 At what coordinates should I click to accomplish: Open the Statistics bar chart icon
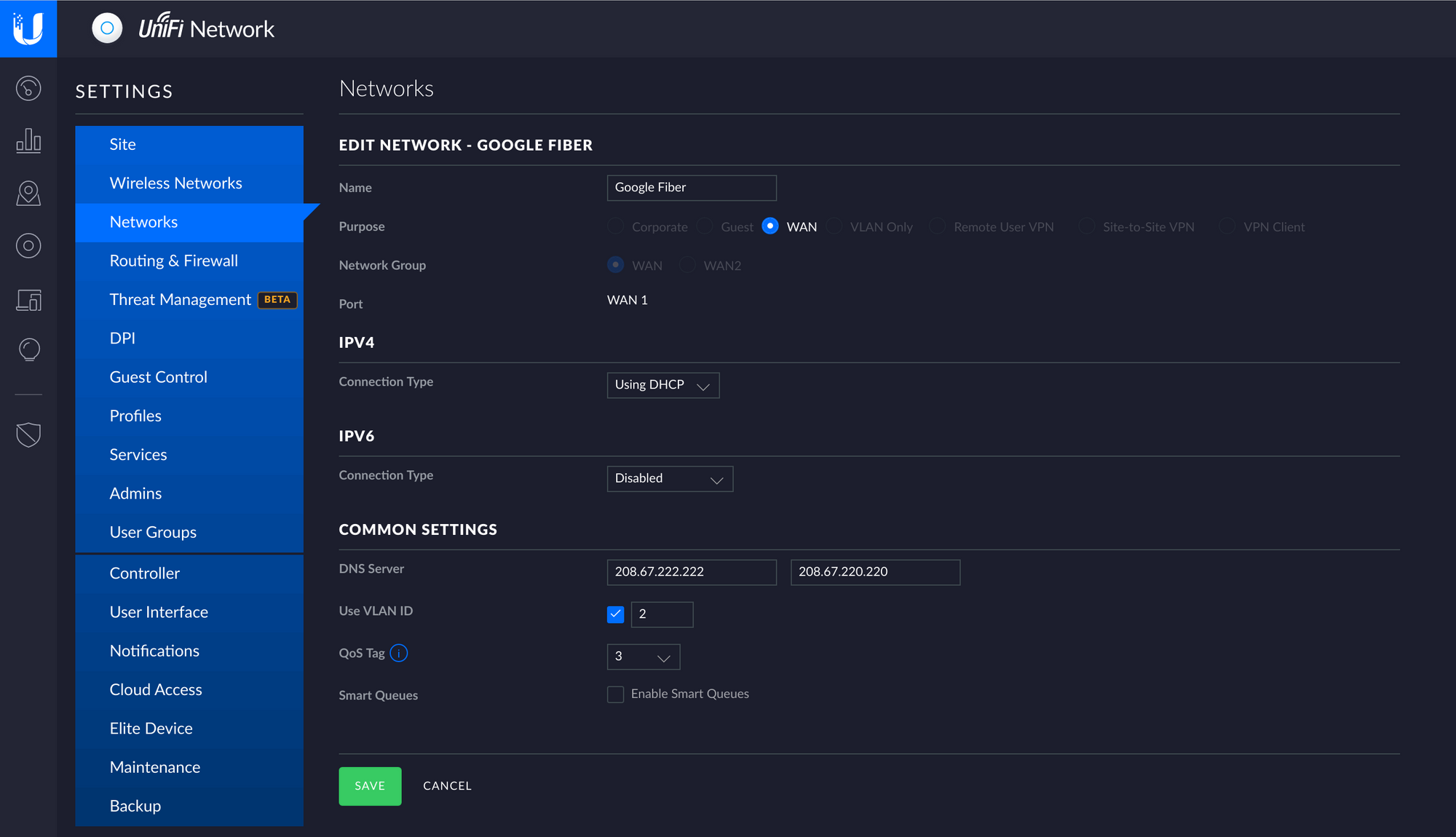(x=28, y=140)
